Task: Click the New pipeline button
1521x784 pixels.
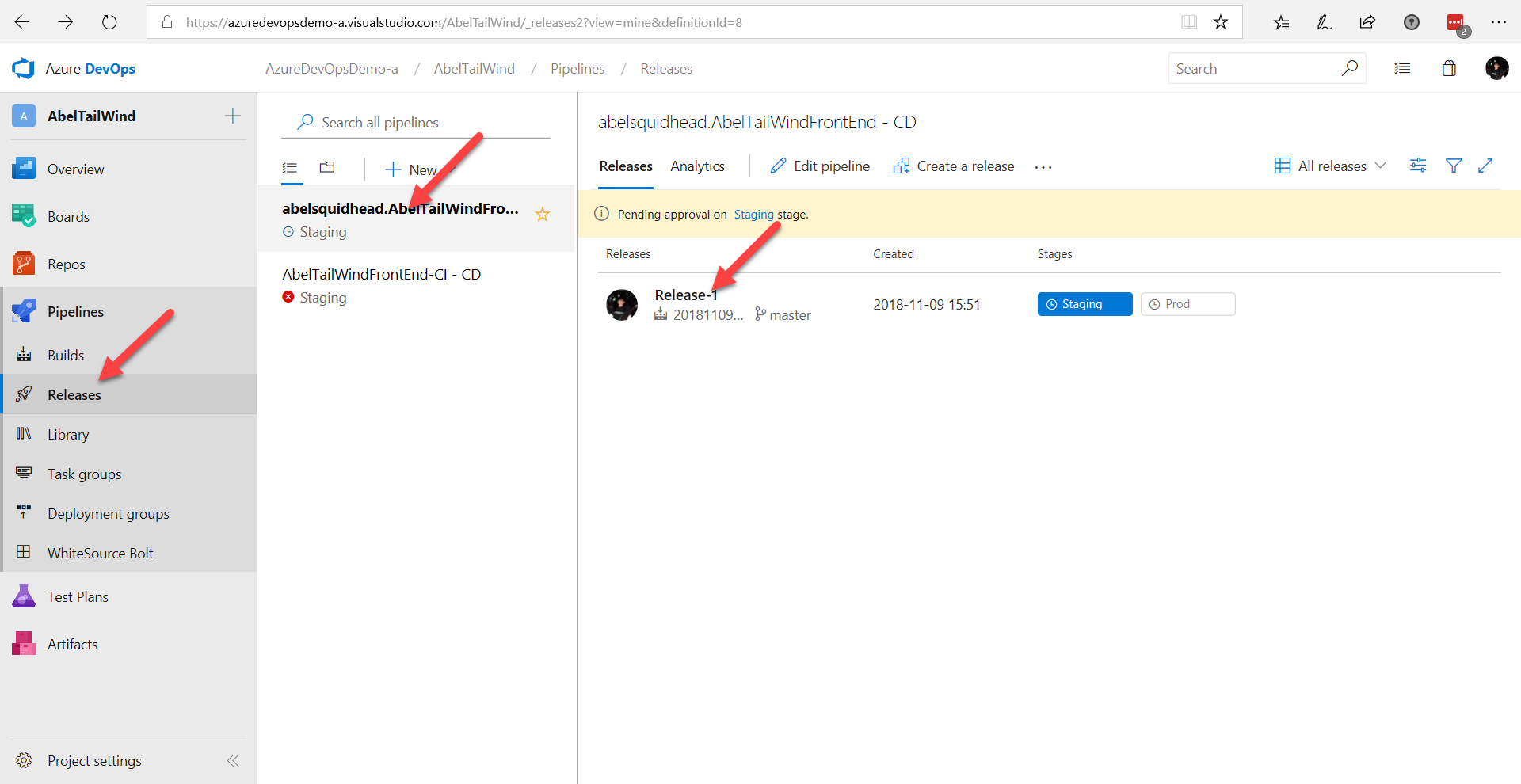Action: [x=410, y=169]
